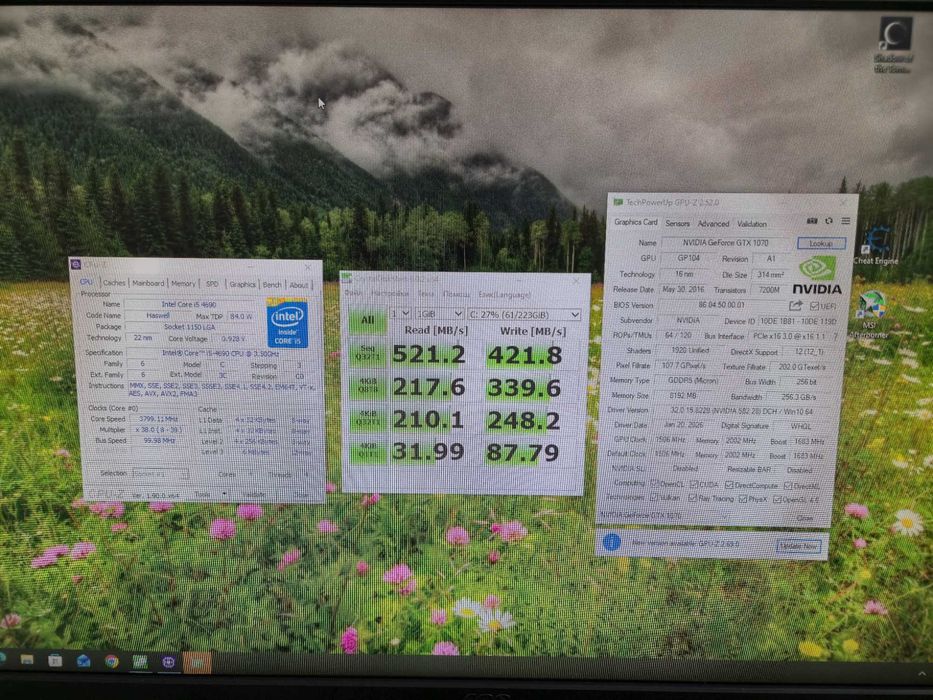933x700 pixels.
Task: Open the test count dropdown showing 1
Action: click(x=400, y=313)
